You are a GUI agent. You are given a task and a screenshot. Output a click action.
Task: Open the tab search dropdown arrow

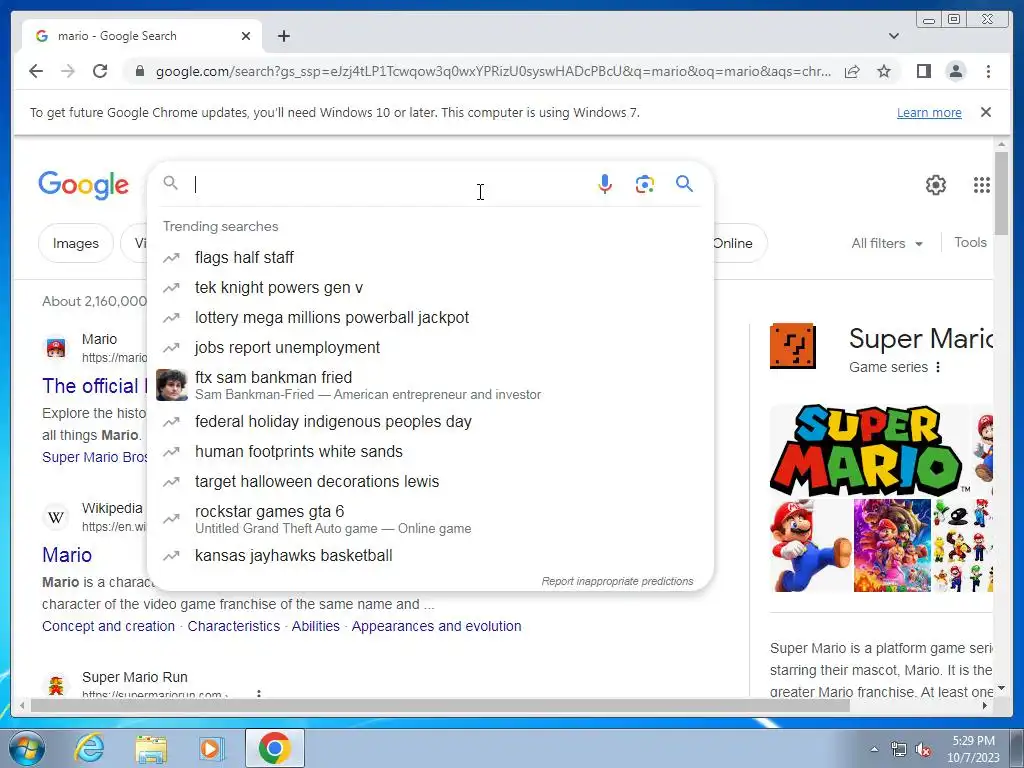pyautogui.click(x=893, y=36)
